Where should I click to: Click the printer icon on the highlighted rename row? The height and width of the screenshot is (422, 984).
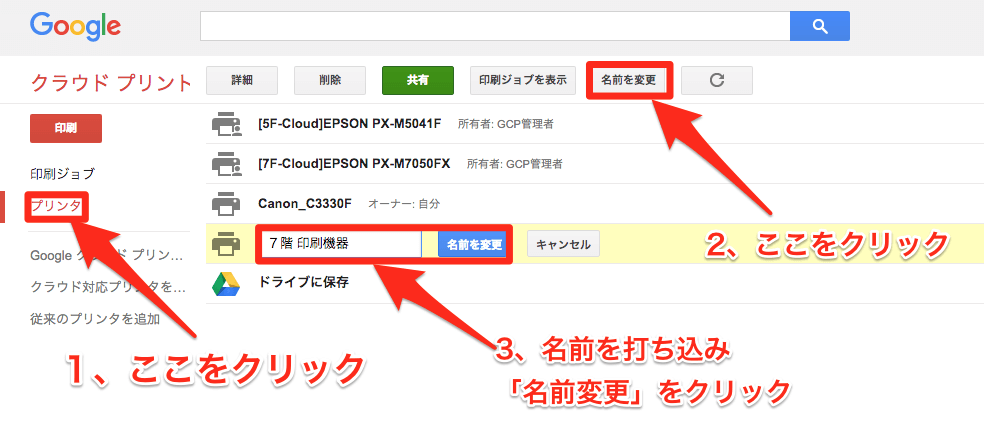[226, 244]
